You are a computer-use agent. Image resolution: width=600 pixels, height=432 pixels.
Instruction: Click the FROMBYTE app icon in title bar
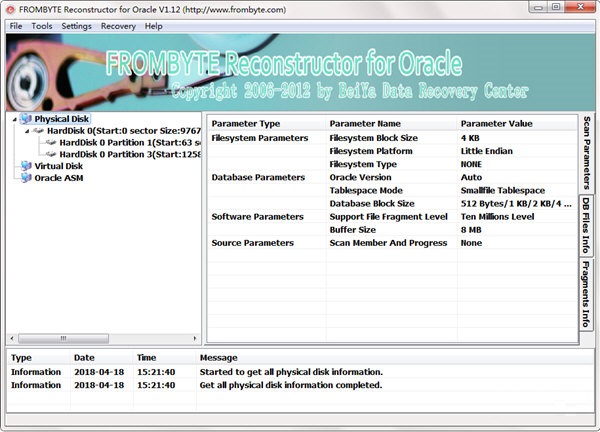pyautogui.click(x=11, y=10)
